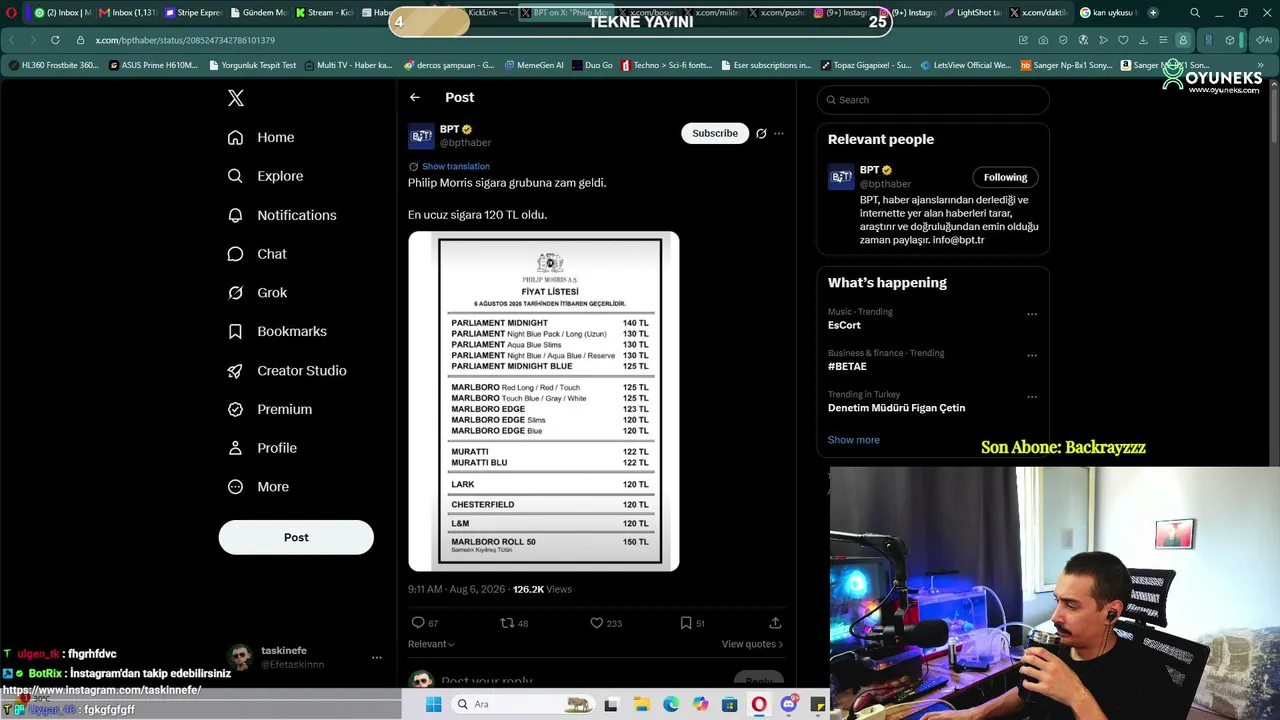This screenshot has width=1280, height=720.
Task: Open Copilot from the taskbar
Action: [700, 704]
